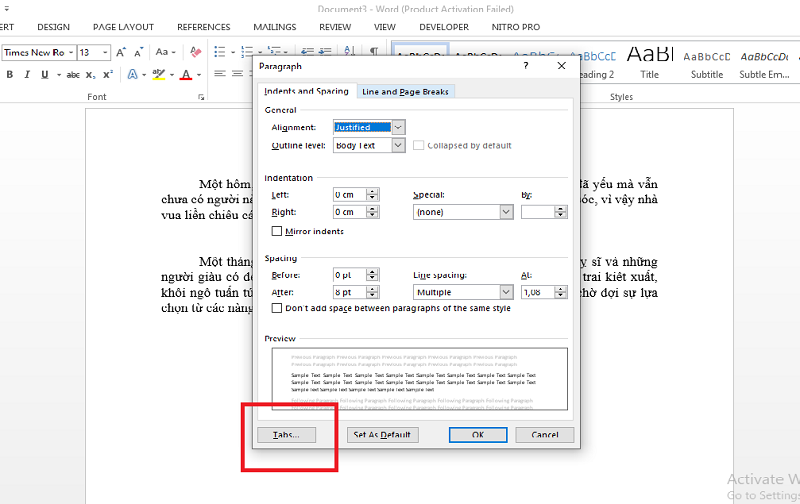Click Set As Default button
Viewport: 800px width, 504px height.
[382, 435]
